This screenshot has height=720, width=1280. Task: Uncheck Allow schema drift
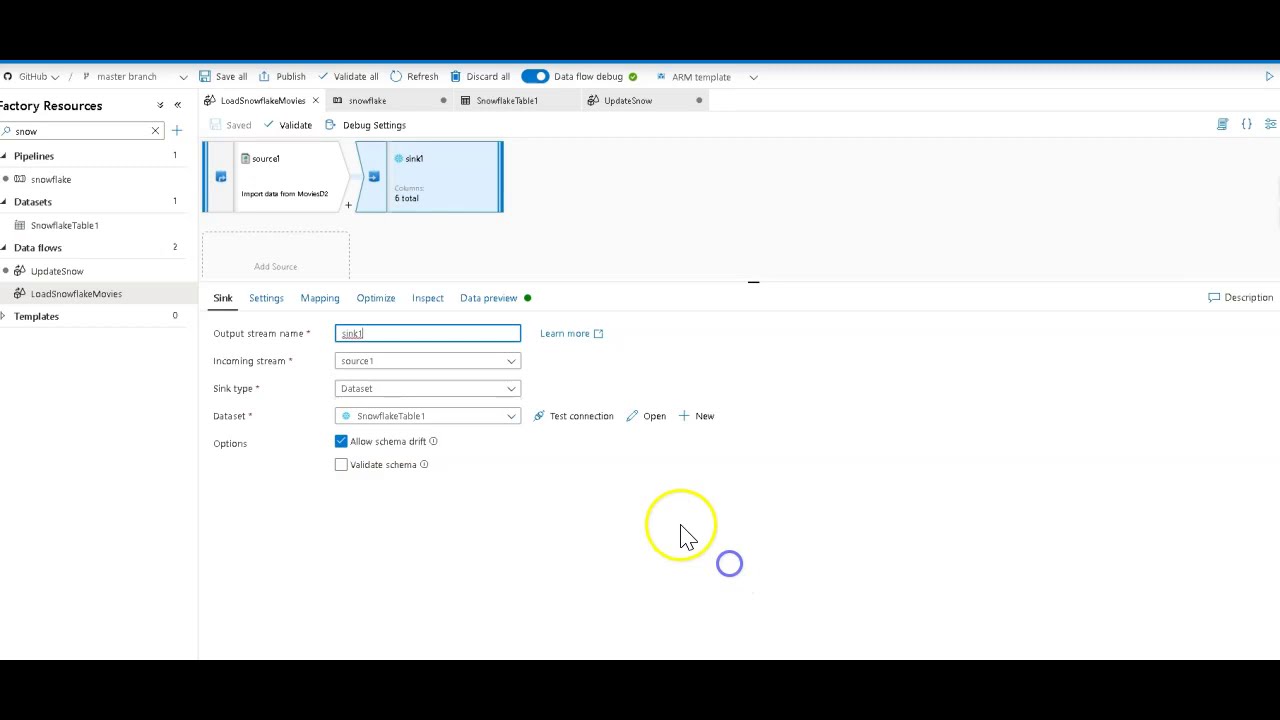pyautogui.click(x=341, y=441)
